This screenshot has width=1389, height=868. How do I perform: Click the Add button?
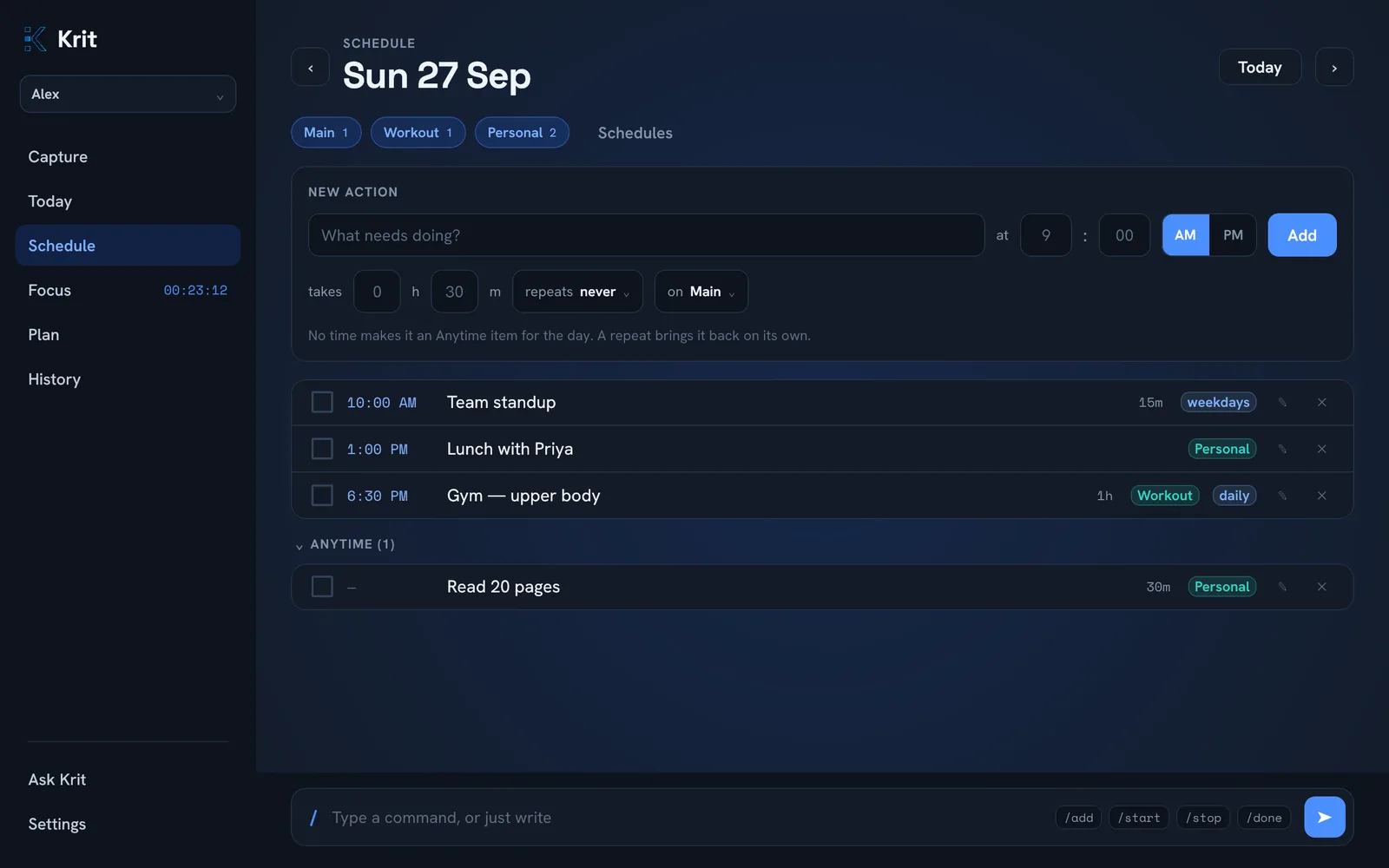1301,235
